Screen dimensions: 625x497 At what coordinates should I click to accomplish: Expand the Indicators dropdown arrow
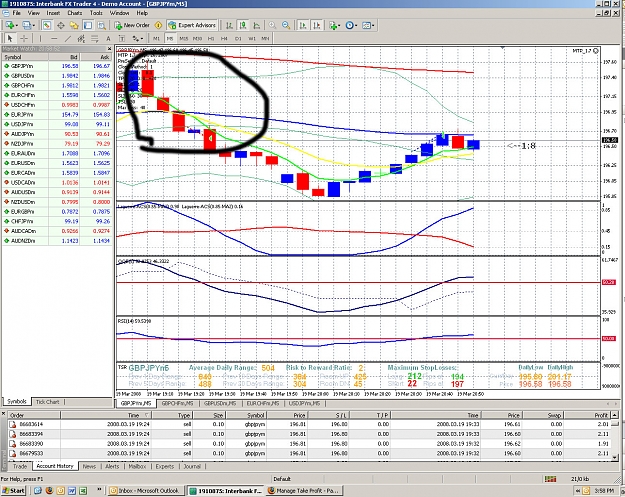[339, 26]
